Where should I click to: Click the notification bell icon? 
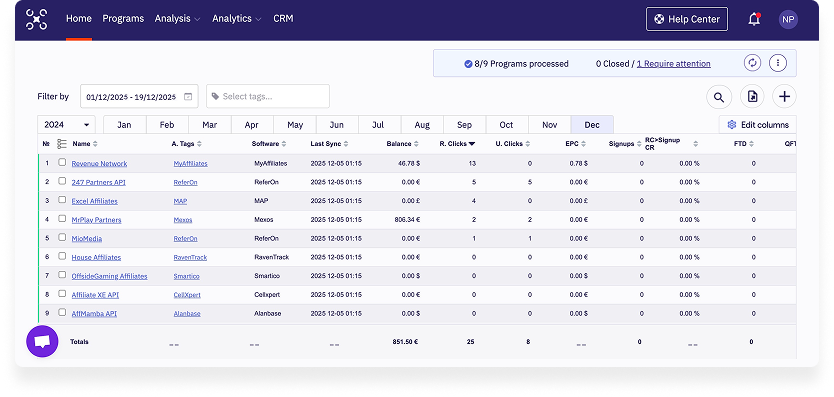754,20
